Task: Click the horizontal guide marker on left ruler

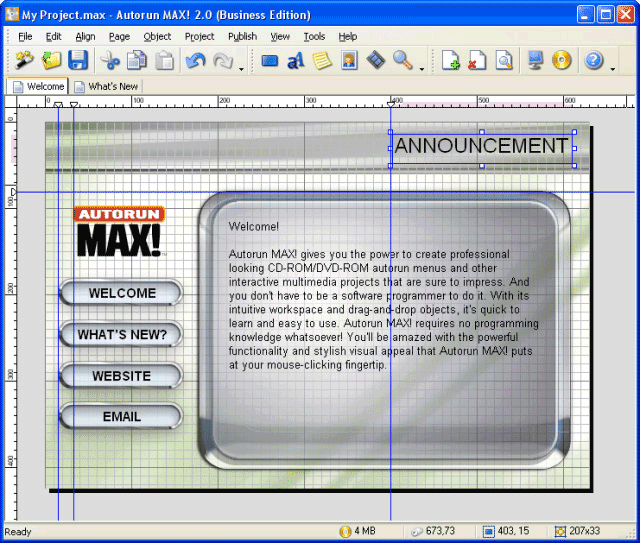Action: 13,192
